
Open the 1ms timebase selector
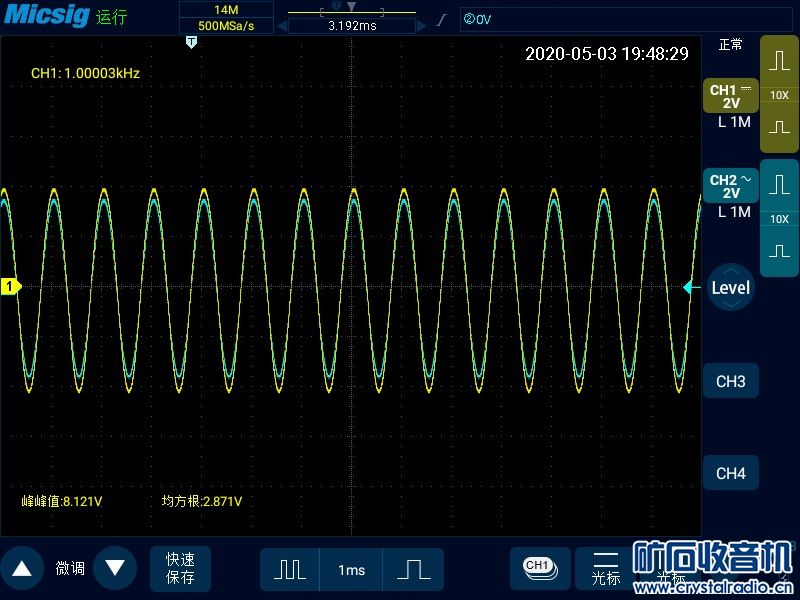coord(351,569)
